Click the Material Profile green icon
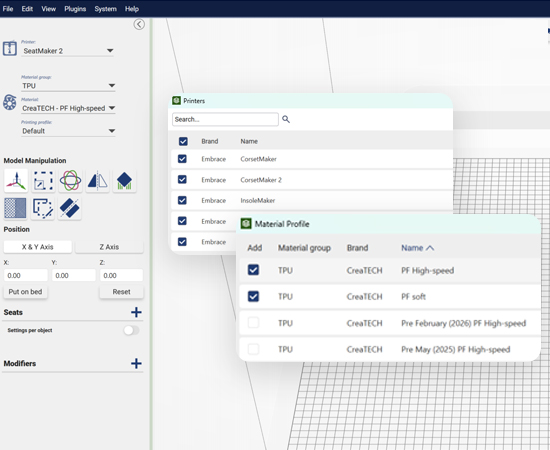Screen dimensions: 550x450 (246, 223)
